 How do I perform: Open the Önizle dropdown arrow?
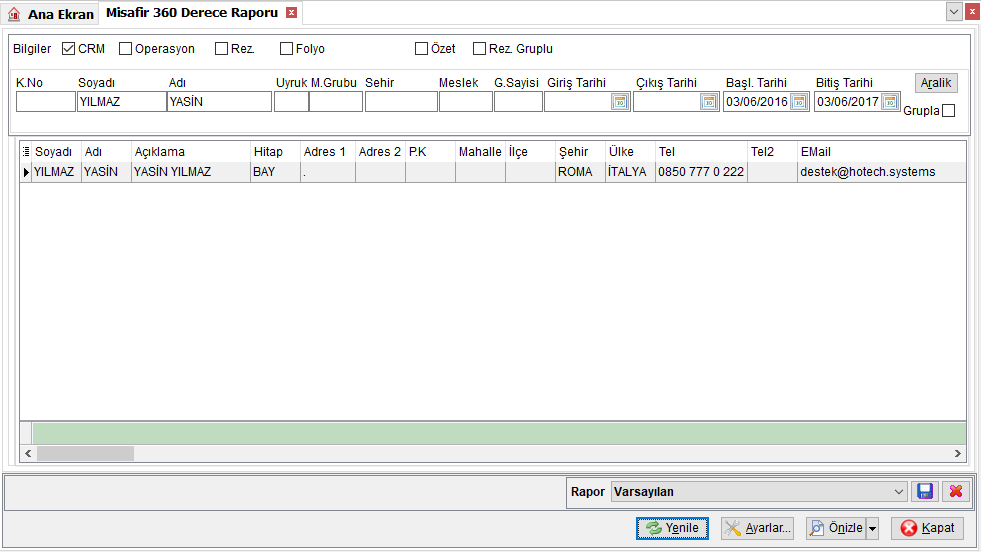[x=872, y=528]
